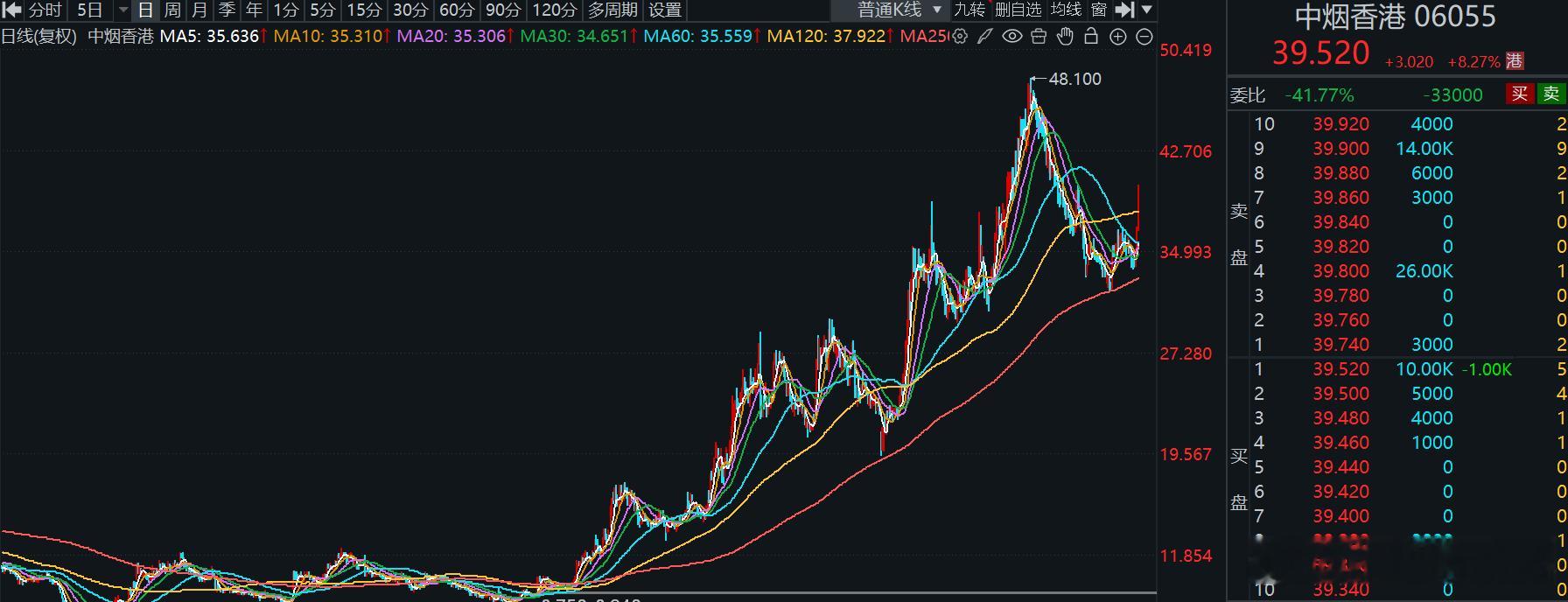The height and width of the screenshot is (602, 1568).
Task: Click sell level 1 price 39.740
Action: (x=1340, y=345)
